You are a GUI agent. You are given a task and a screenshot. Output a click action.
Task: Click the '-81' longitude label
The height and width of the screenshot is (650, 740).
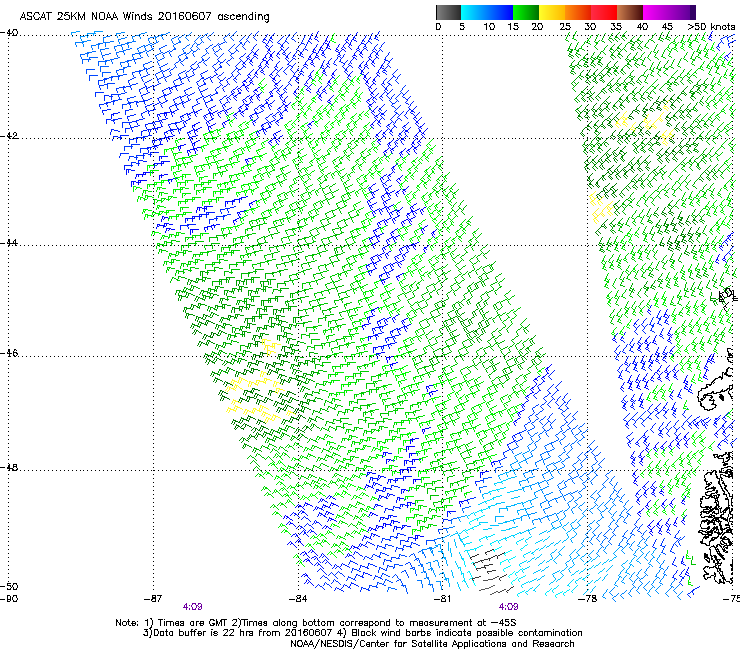(442, 599)
